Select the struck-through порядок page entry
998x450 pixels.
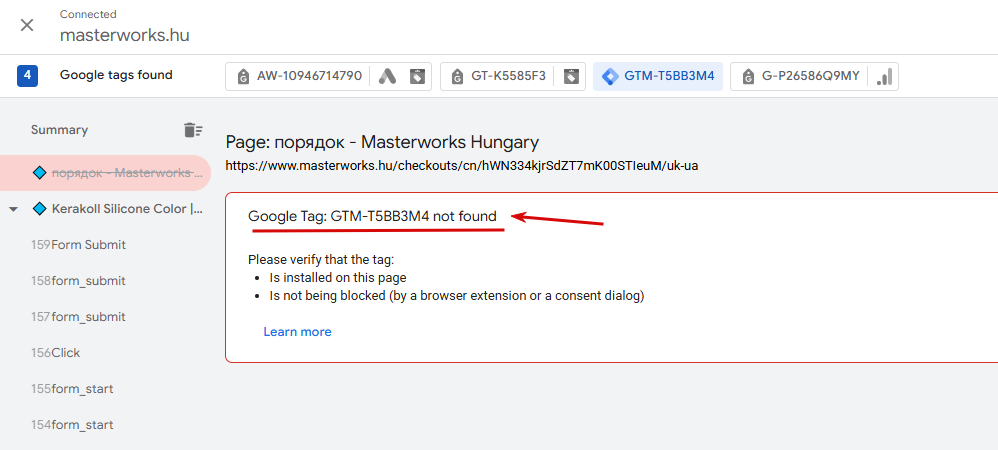(x=105, y=173)
